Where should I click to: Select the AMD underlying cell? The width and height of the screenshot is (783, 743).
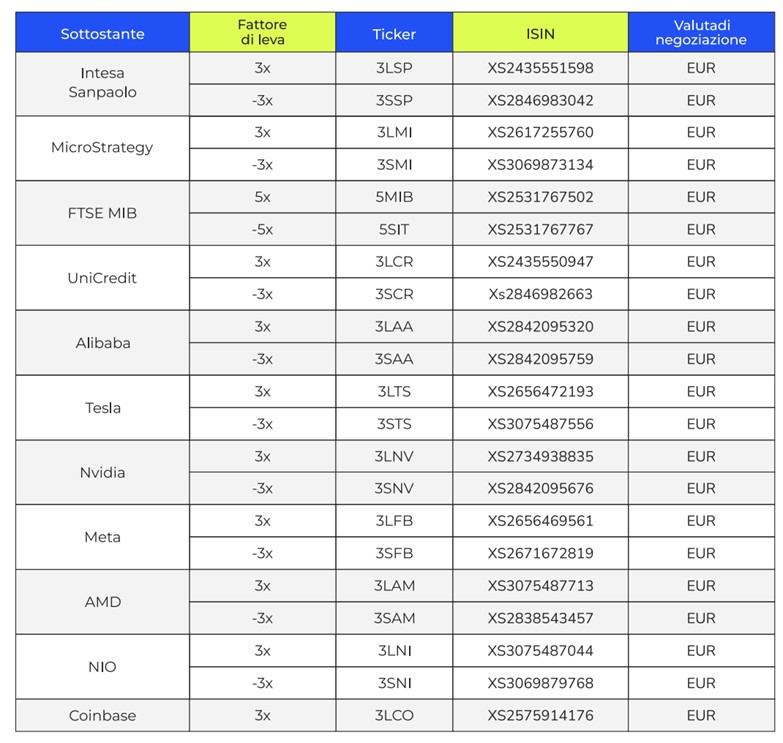(102, 602)
